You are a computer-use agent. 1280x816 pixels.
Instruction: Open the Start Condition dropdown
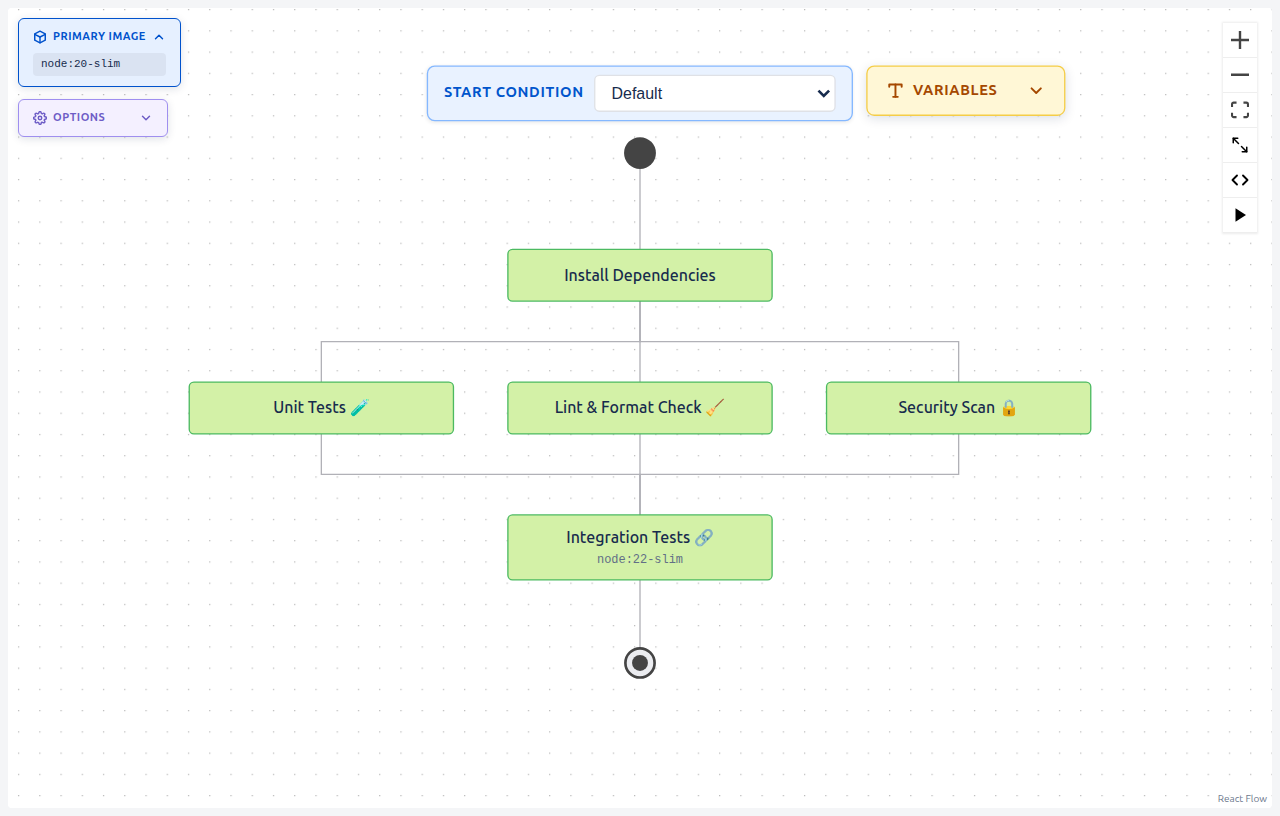pos(715,93)
